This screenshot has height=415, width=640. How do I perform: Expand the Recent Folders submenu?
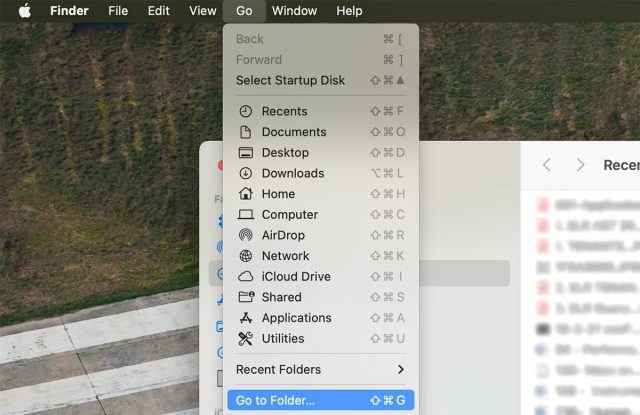[321, 370]
